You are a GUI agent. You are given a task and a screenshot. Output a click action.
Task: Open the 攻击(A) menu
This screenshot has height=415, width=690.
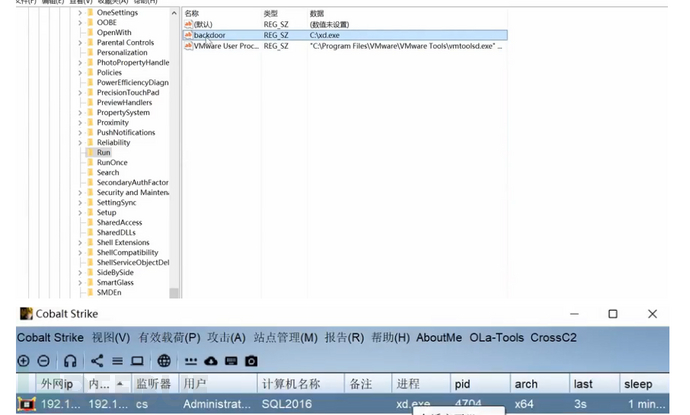tap(227, 338)
